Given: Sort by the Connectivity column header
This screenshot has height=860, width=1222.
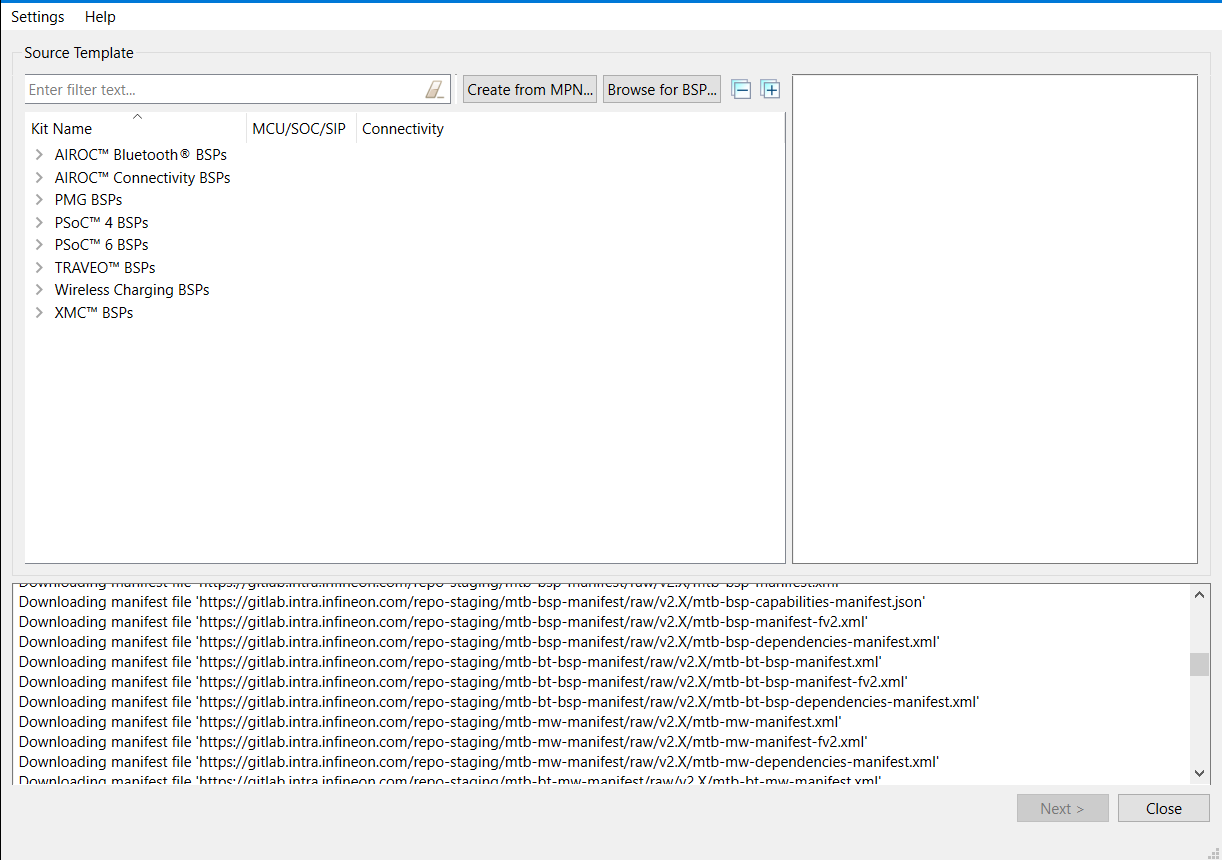Looking at the screenshot, I should coord(403,129).
